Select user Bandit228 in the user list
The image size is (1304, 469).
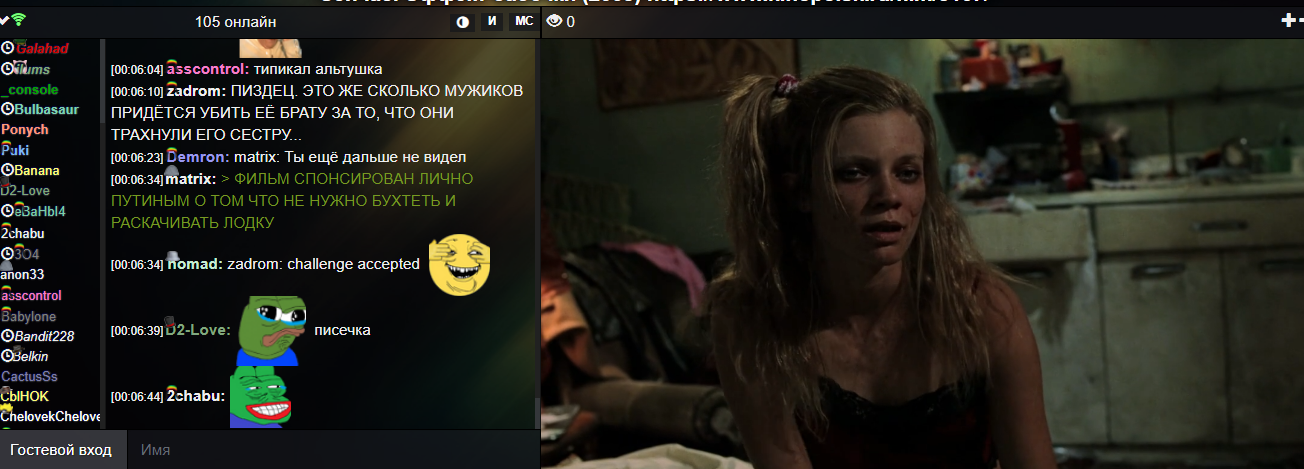(x=44, y=336)
